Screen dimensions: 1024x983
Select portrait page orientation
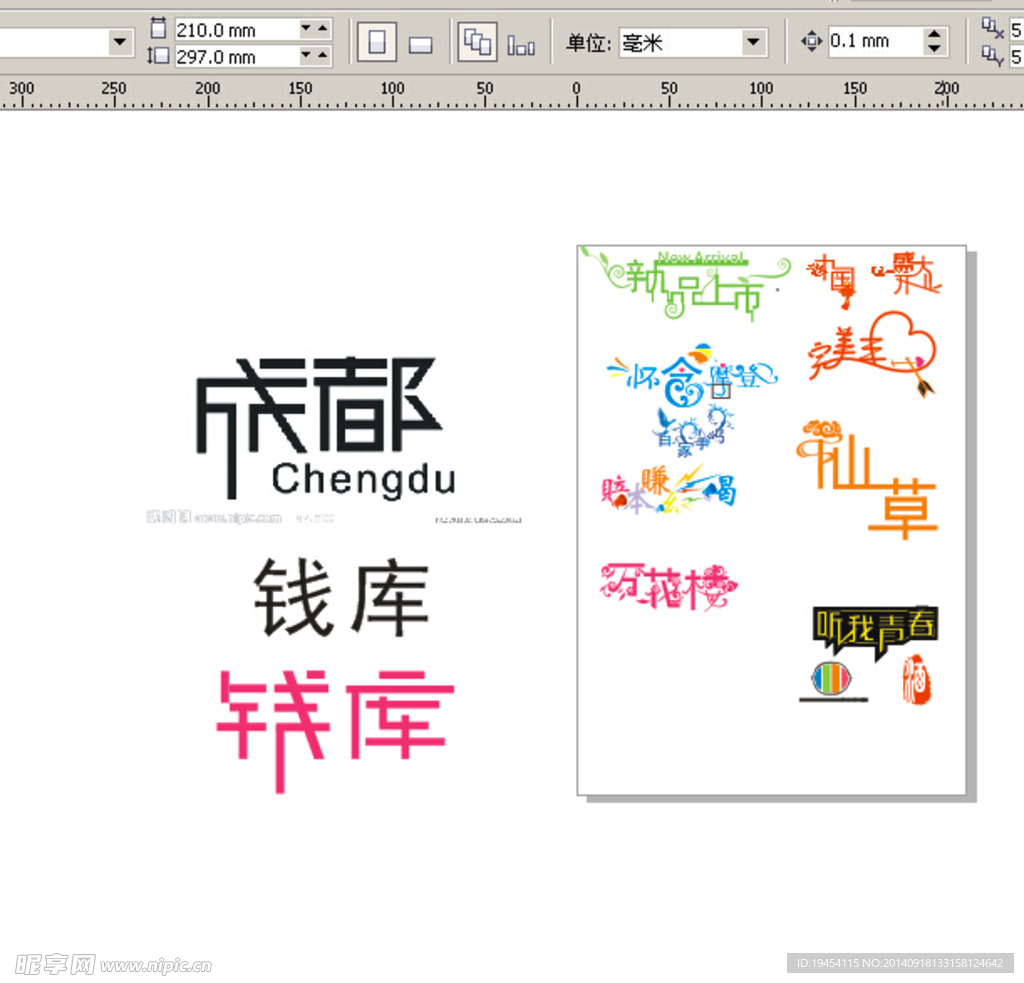pos(377,44)
